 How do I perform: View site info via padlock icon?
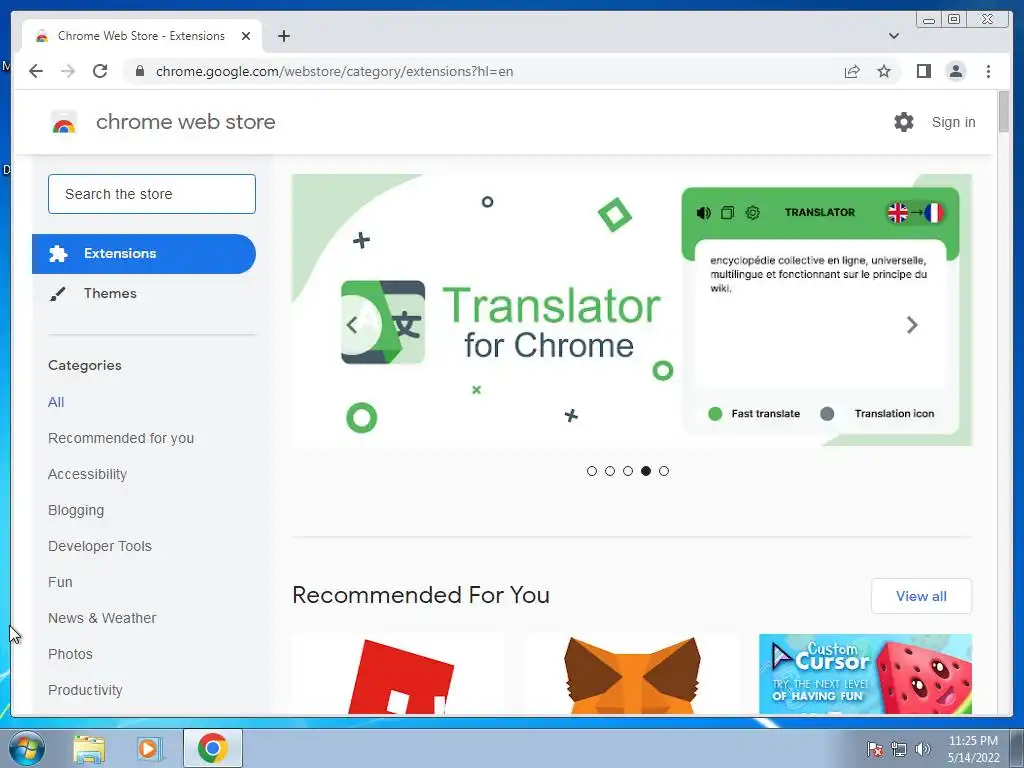click(139, 71)
